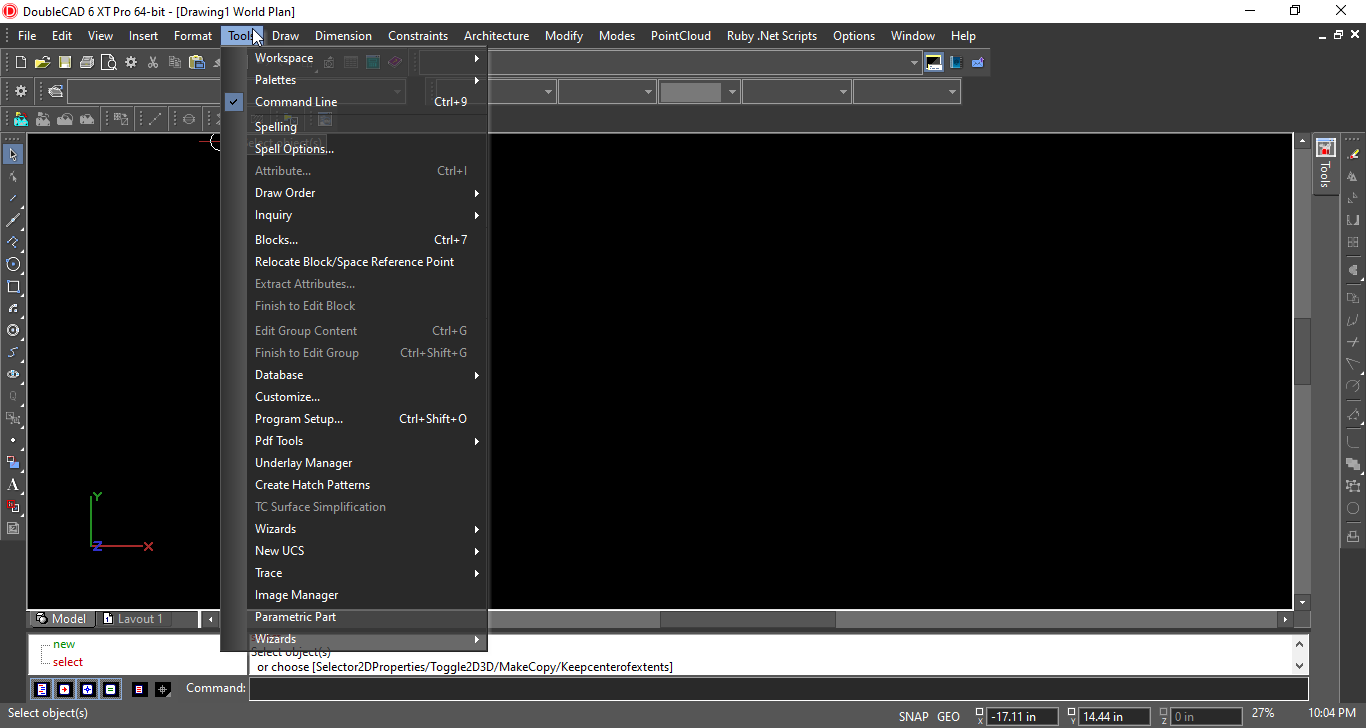Open the New UCS submenu
This screenshot has width=1366, height=728.
(354, 551)
